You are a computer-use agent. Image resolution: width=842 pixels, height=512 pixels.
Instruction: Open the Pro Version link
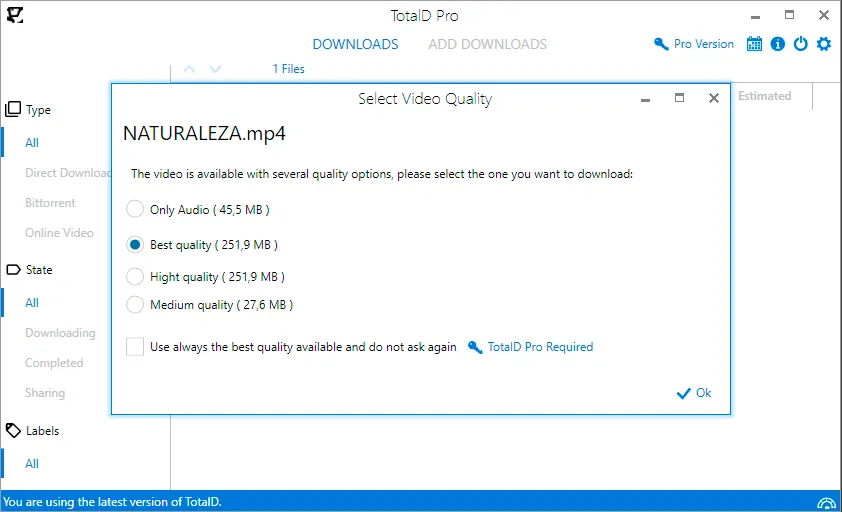703,44
